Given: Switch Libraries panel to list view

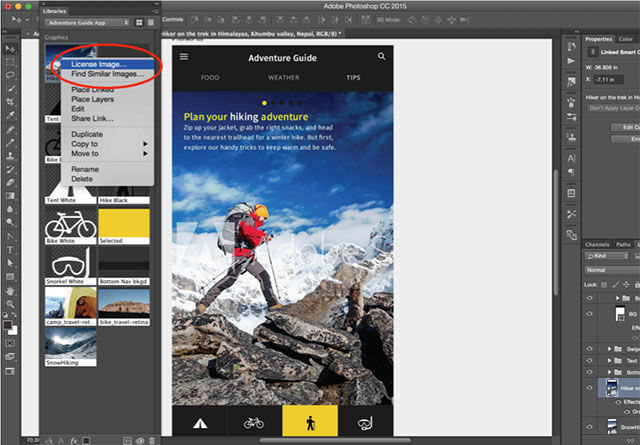Looking at the screenshot, I should (151, 22).
